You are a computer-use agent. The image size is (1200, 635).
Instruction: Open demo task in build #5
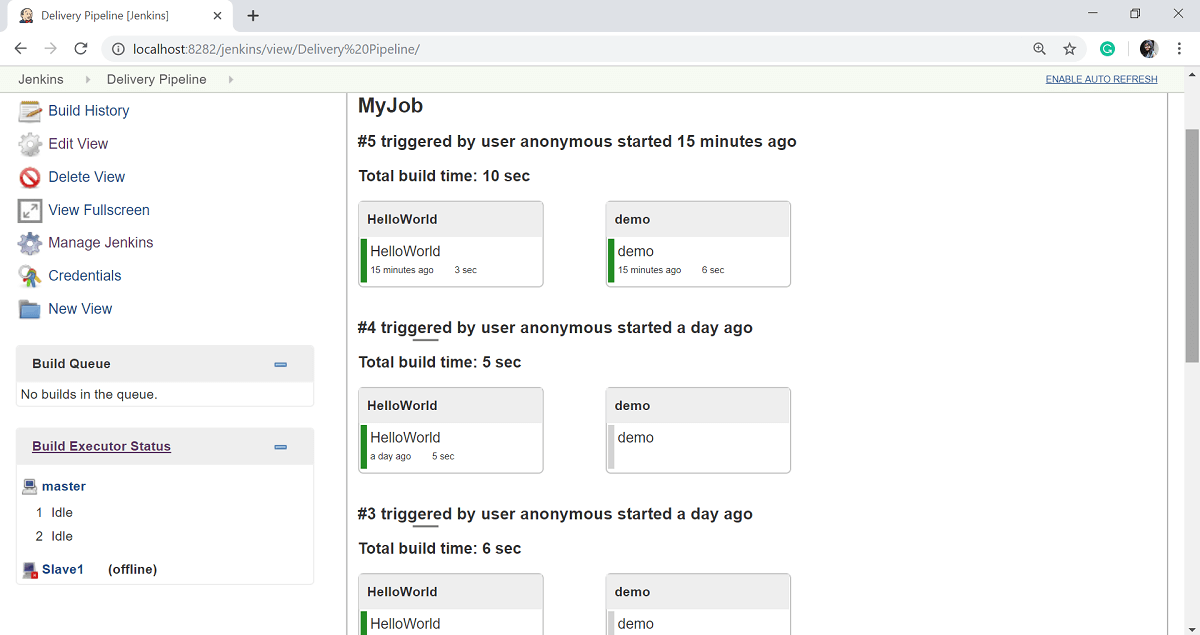(636, 251)
